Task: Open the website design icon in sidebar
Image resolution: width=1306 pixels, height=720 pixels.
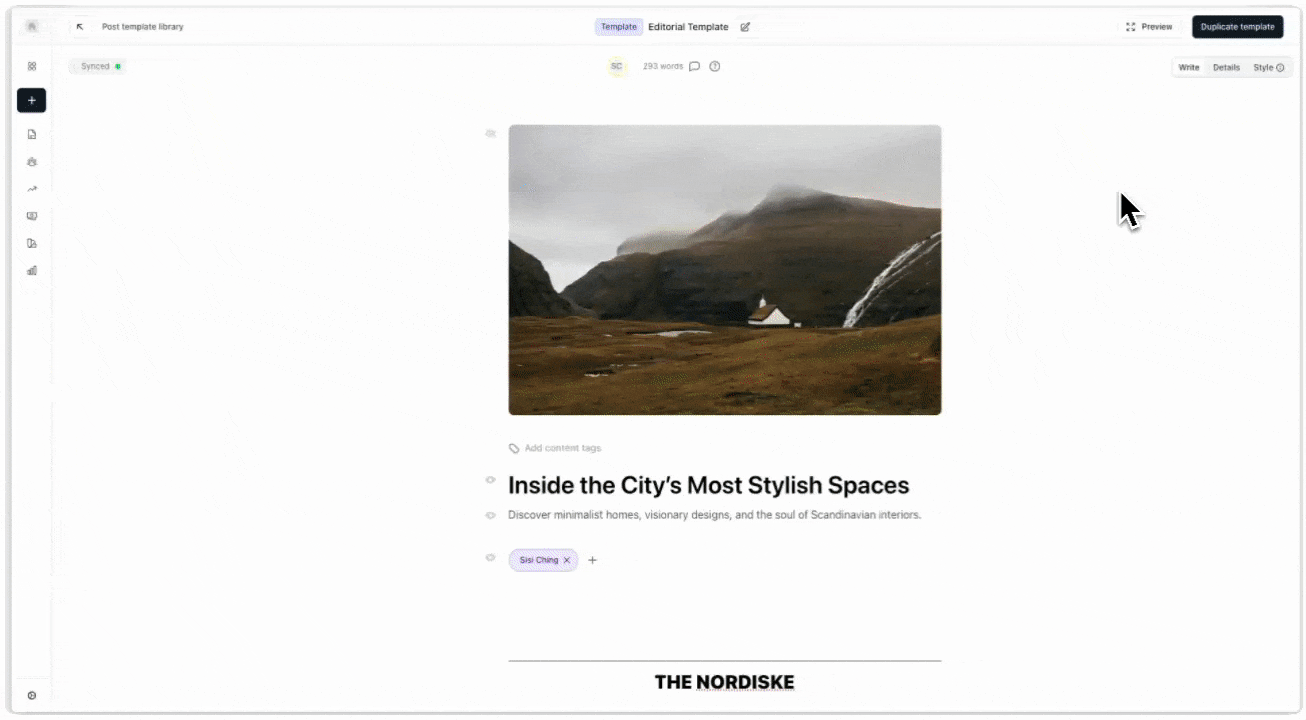Action: (32, 243)
